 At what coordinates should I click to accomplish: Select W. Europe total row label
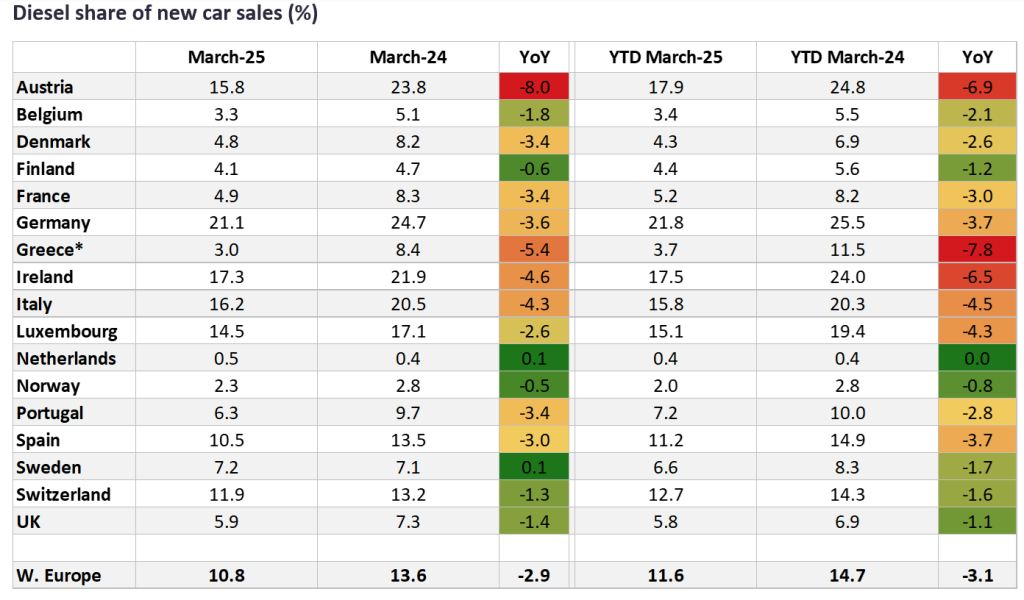pos(59,575)
